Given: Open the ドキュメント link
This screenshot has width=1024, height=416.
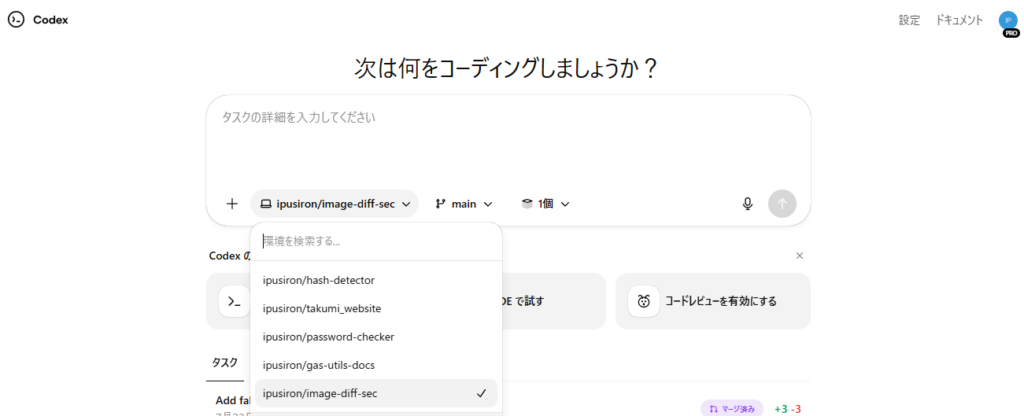Looking at the screenshot, I should pos(959,20).
